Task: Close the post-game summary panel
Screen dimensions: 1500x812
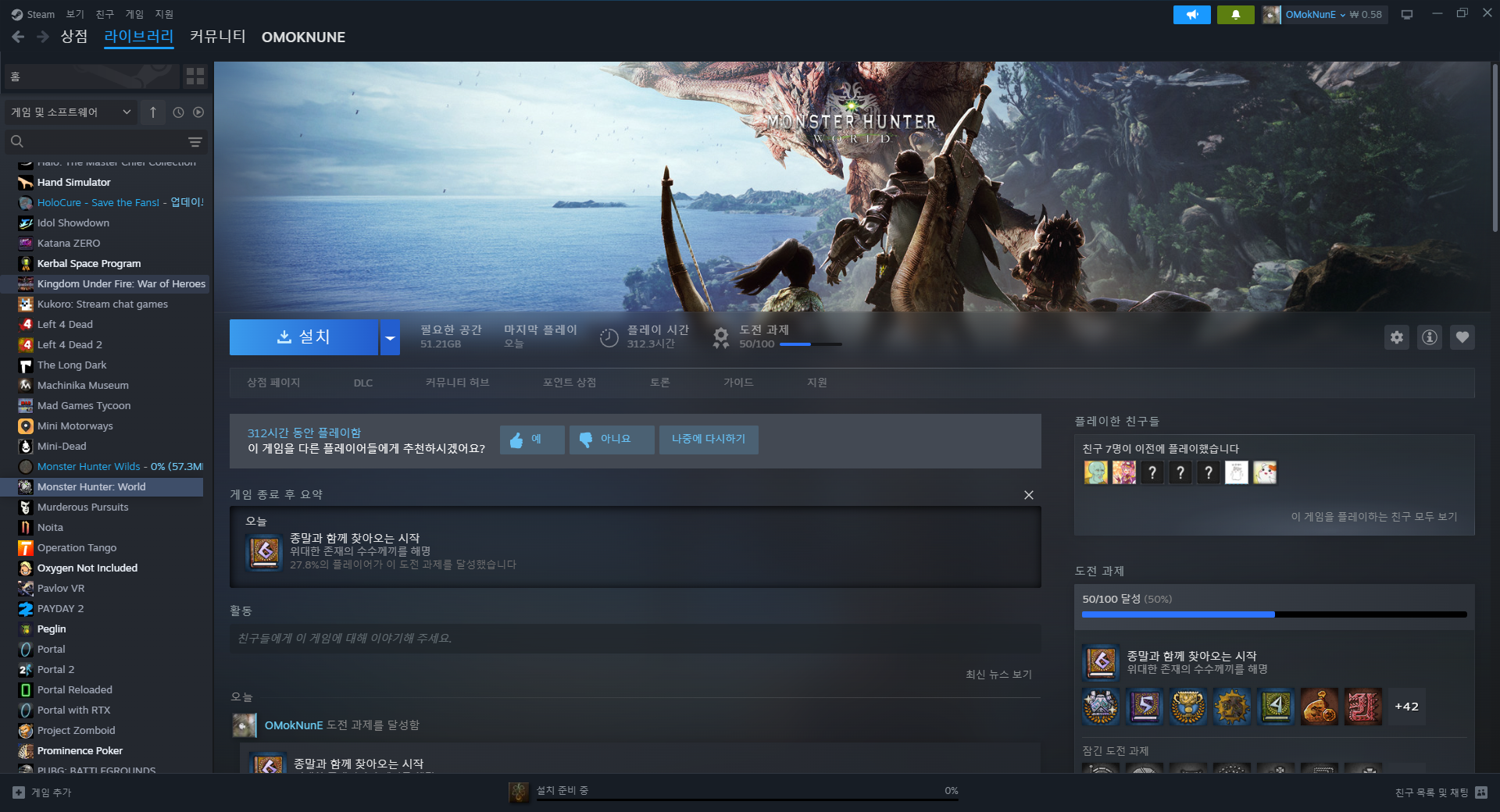Action: (x=1028, y=495)
